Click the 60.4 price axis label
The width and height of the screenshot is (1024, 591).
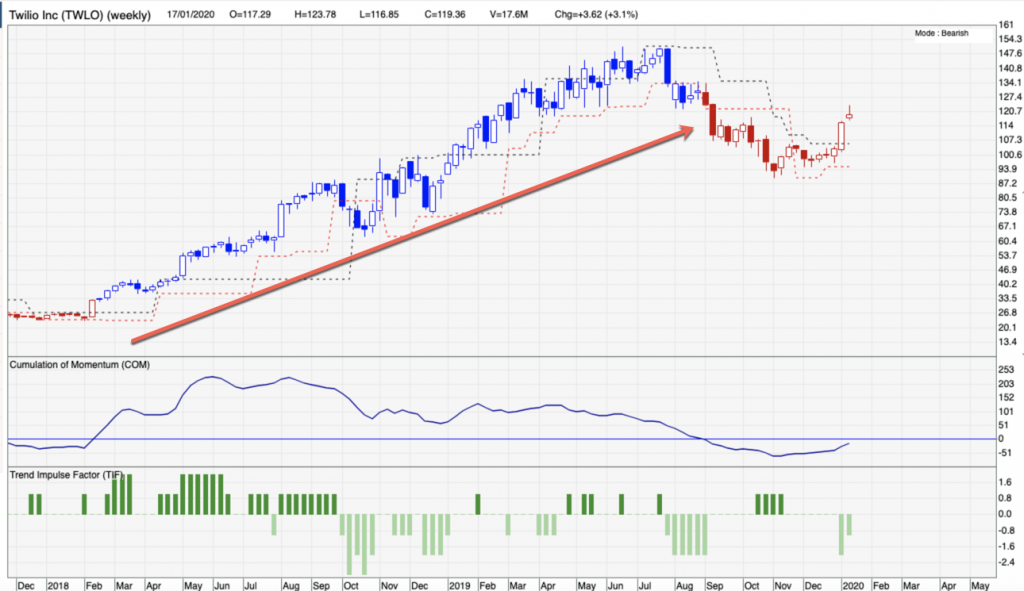pyautogui.click(x=1008, y=241)
